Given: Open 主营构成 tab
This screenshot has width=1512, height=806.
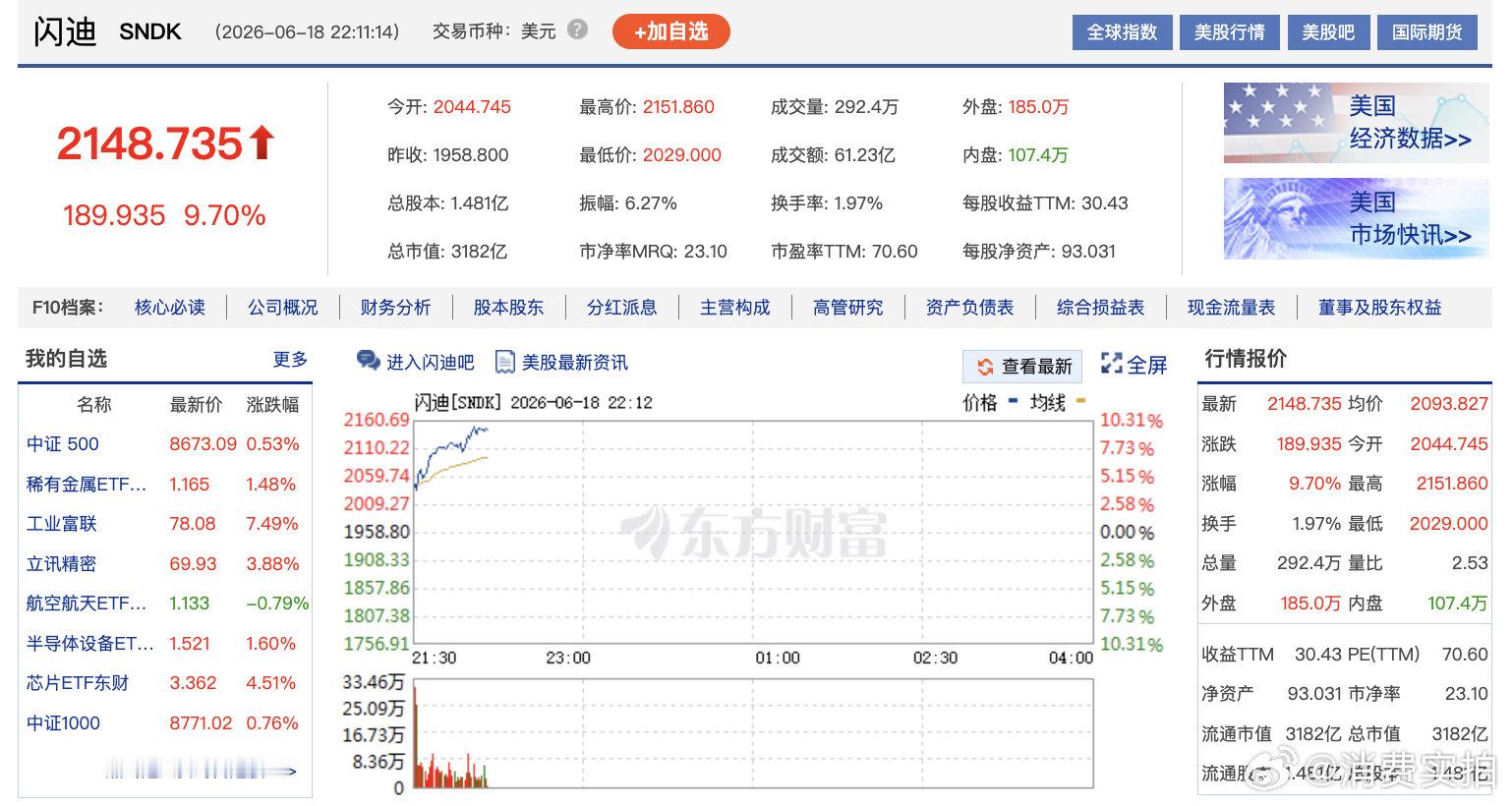Looking at the screenshot, I should (x=734, y=308).
